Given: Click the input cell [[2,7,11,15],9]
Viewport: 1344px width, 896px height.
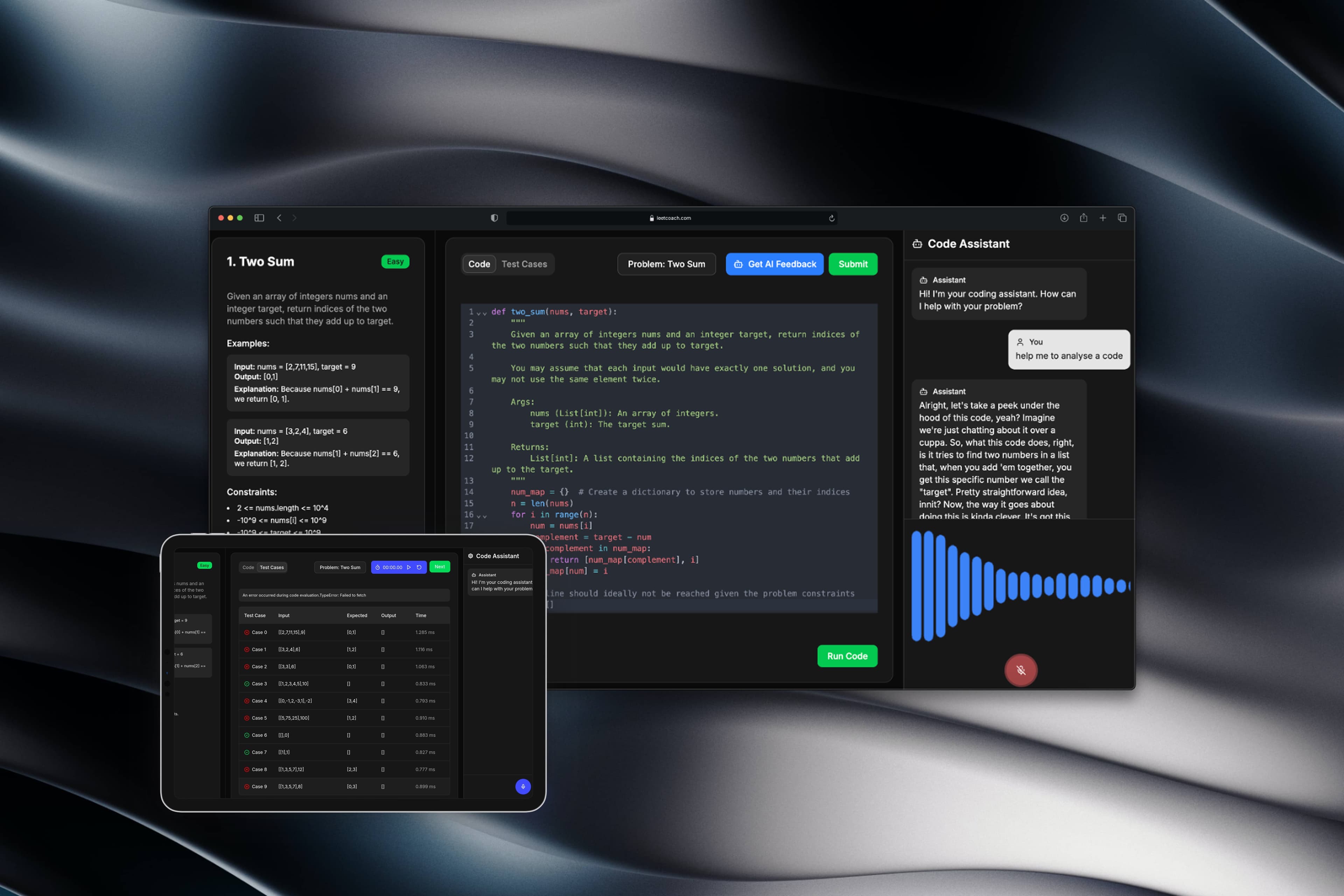Looking at the screenshot, I should [292, 632].
